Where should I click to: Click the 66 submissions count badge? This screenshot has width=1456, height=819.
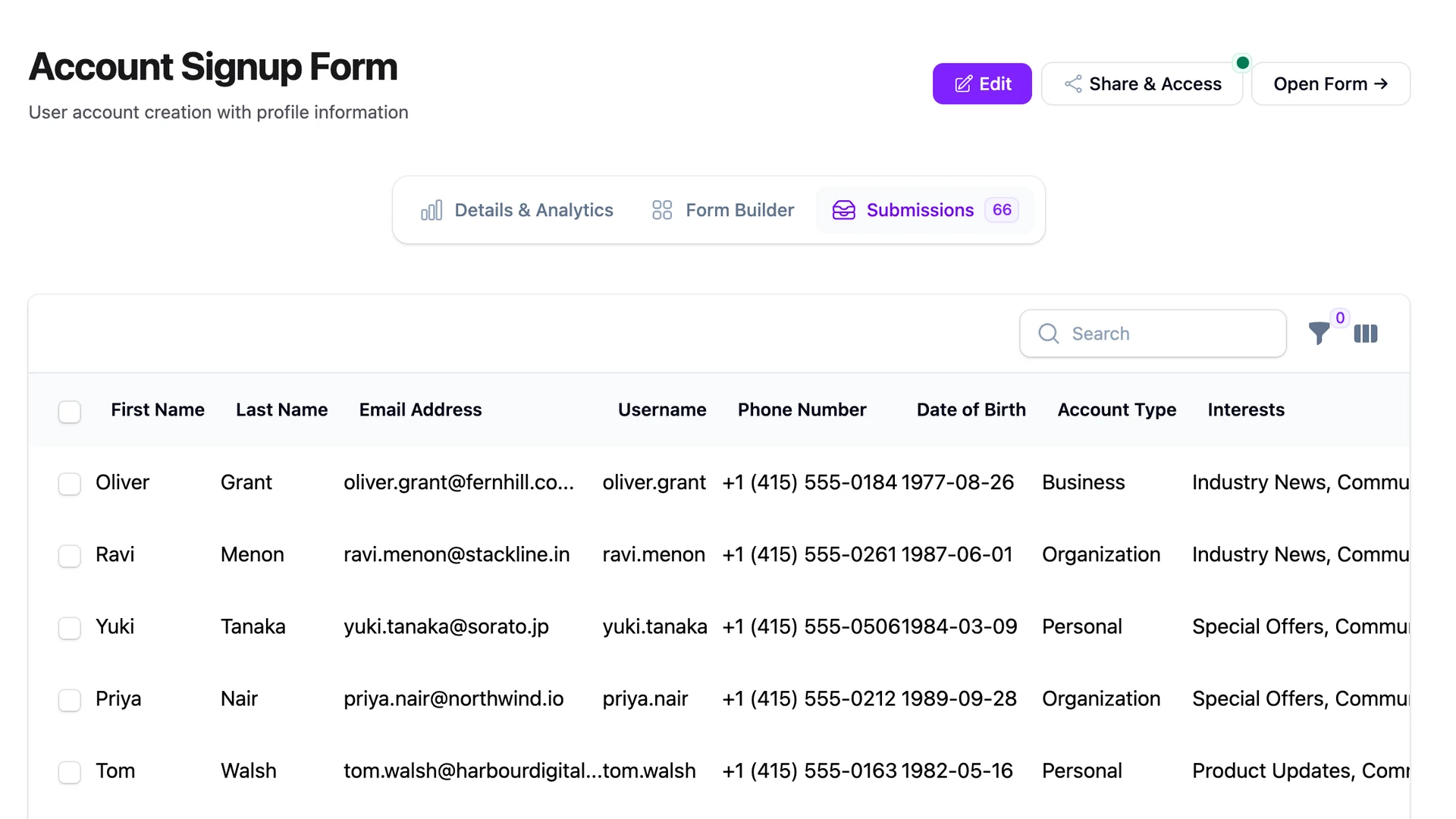[1002, 210]
